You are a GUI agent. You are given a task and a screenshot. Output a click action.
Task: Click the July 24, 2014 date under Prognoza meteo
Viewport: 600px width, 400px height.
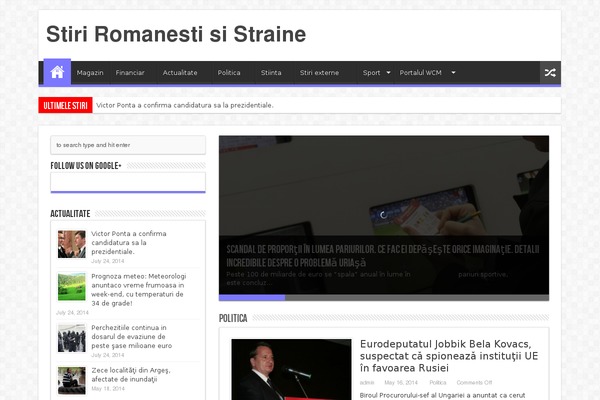pyautogui.click(x=72, y=313)
